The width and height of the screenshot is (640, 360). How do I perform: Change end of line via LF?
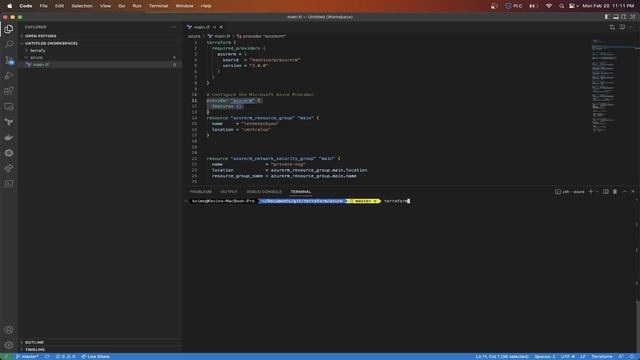[x=583, y=356]
